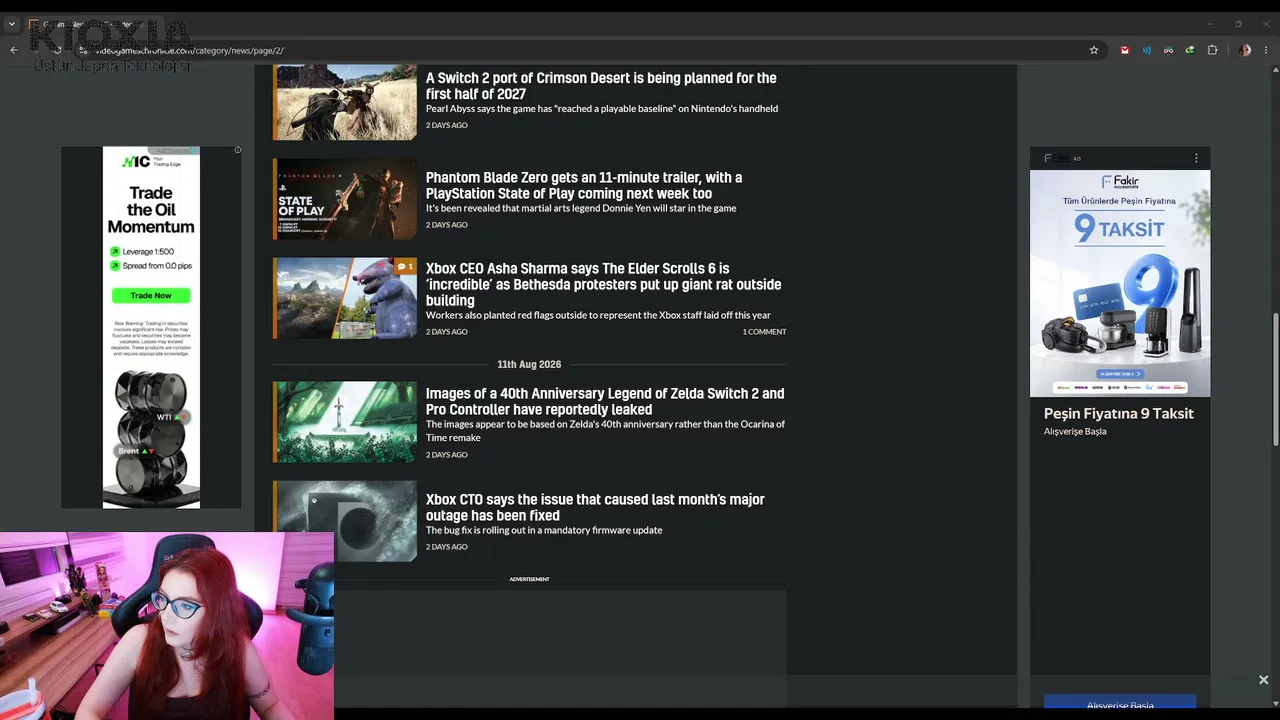The height and width of the screenshot is (720, 1280).
Task: Go back with the browser back arrow
Action: [x=14, y=50]
